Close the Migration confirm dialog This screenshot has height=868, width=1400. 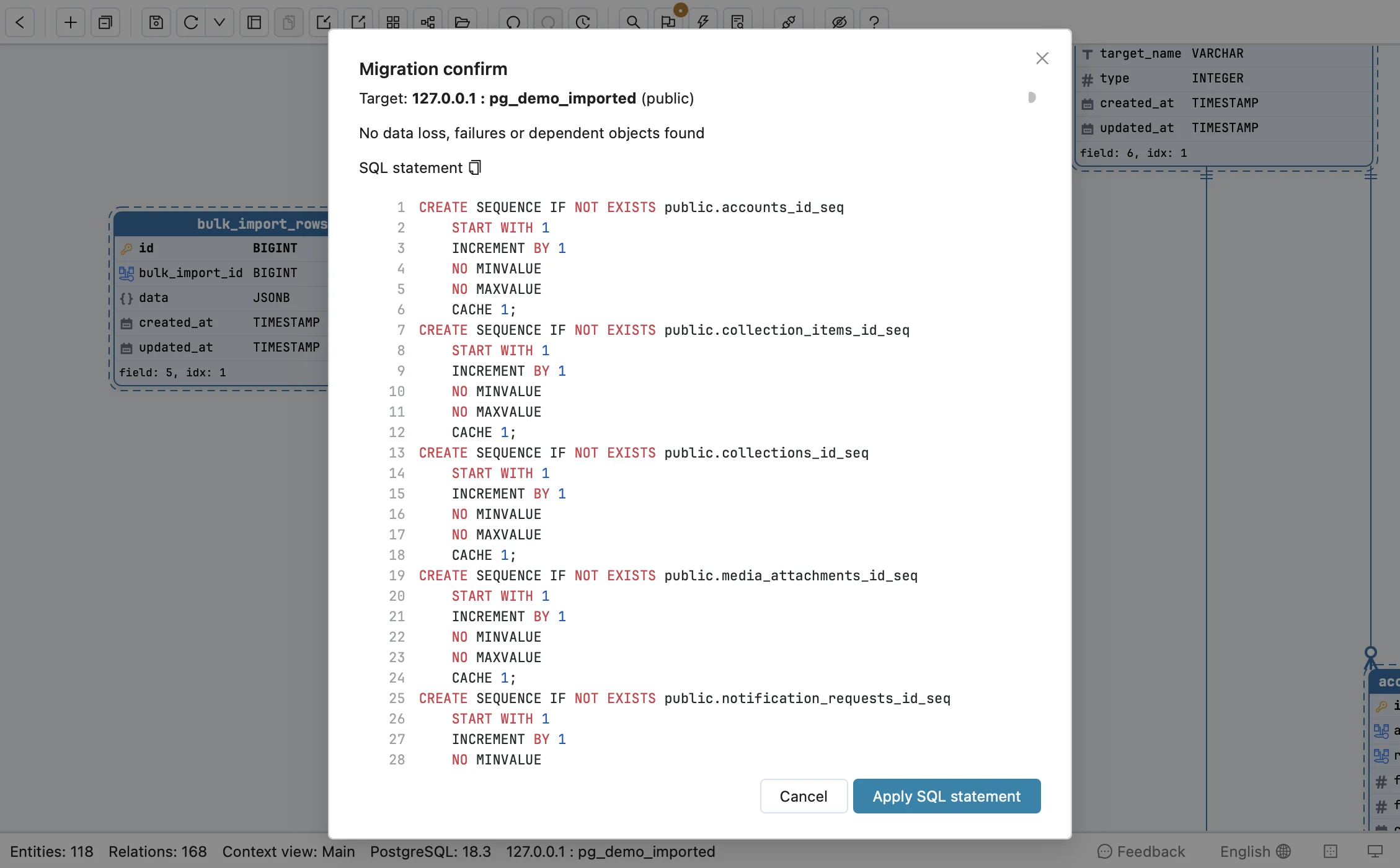1042,58
